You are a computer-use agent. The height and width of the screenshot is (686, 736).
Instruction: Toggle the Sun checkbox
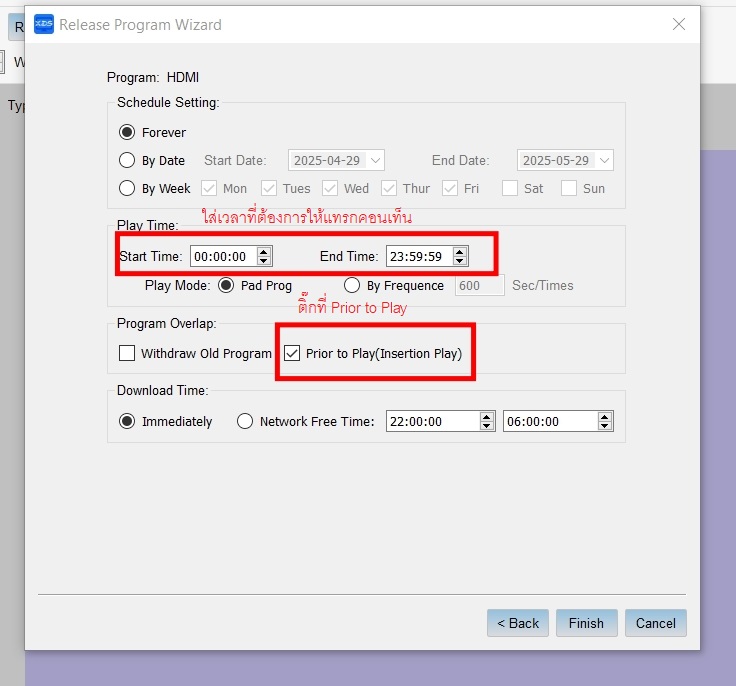pos(569,188)
